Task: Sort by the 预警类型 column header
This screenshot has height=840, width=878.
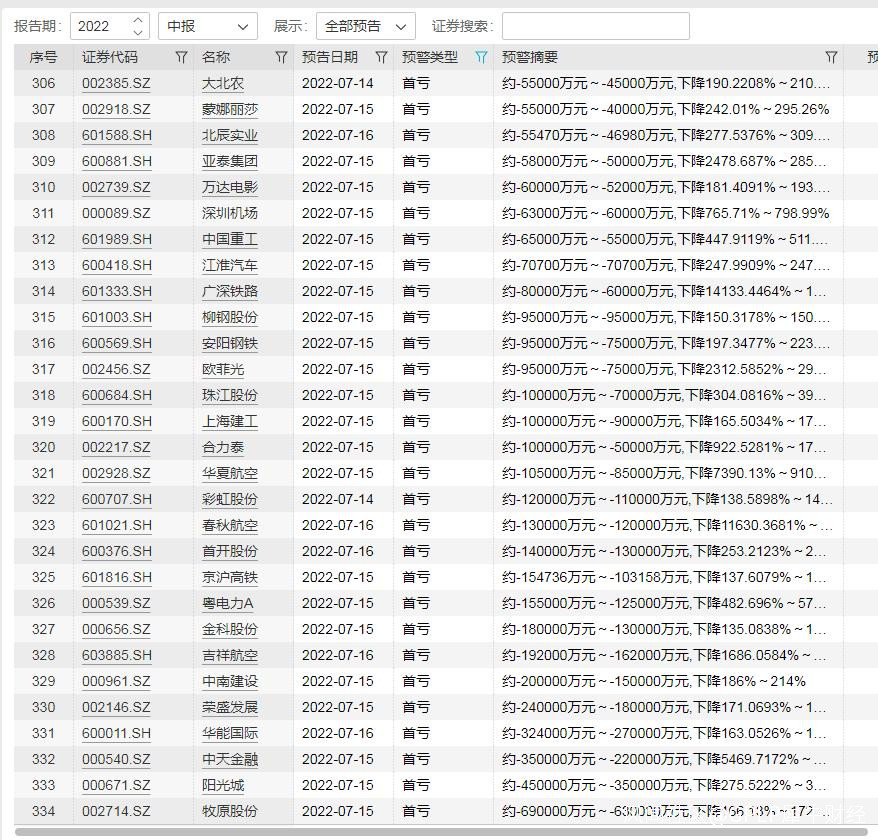Action: click(x=430, y=57)
